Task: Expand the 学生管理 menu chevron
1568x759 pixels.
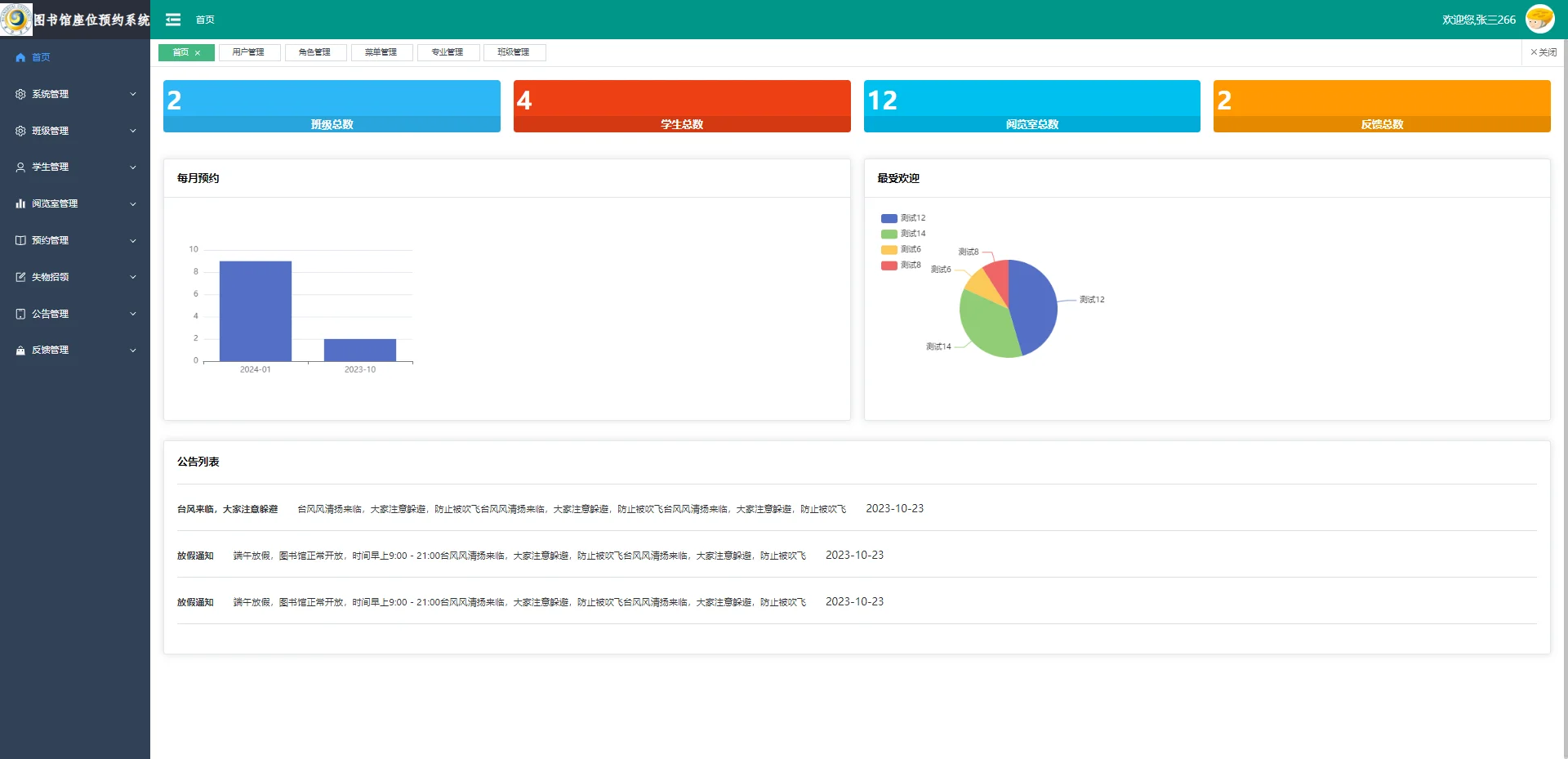Action: [133, 167]
